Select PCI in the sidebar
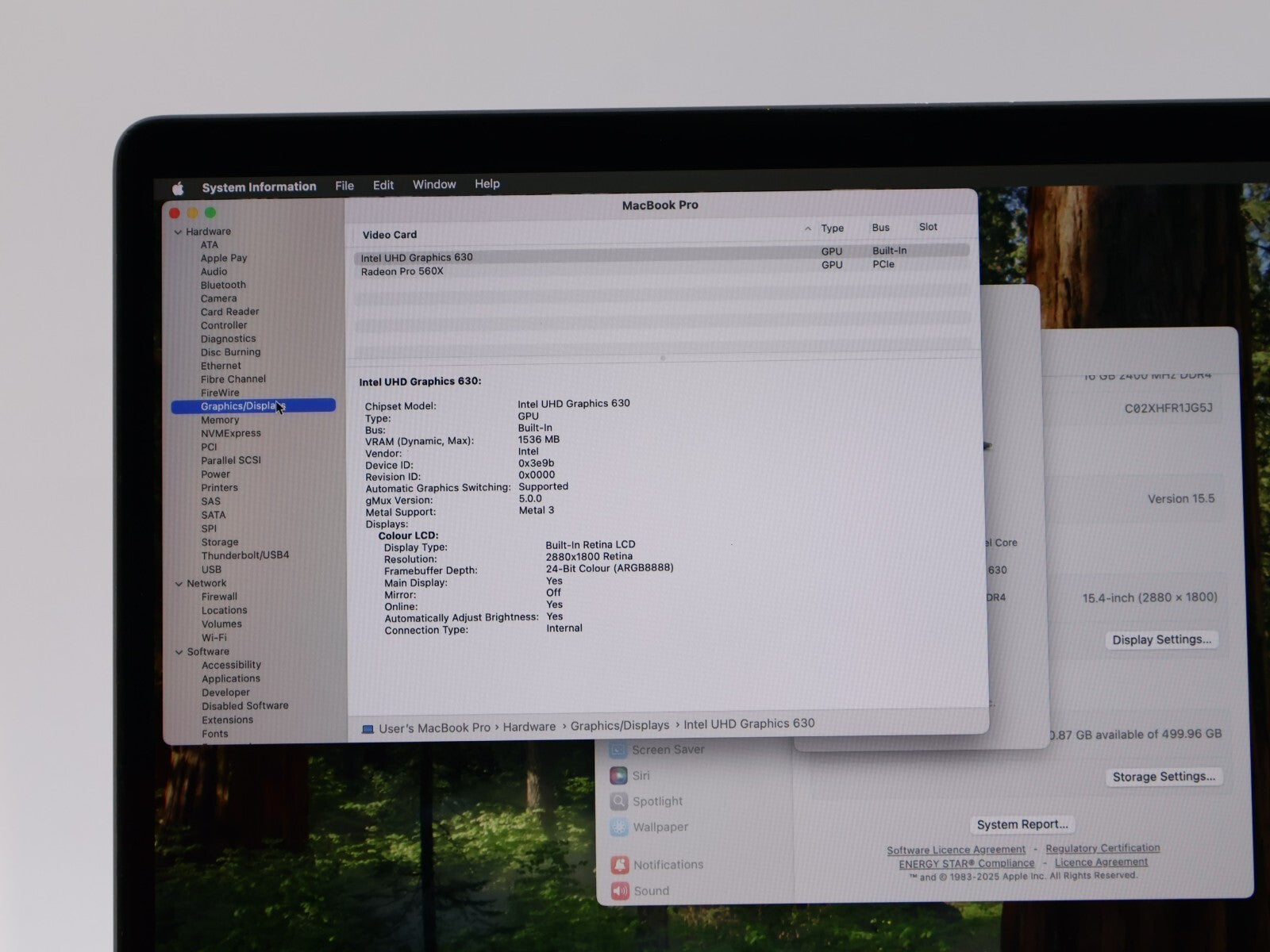Screen dimensions: 1270x952 pos(209,447)
